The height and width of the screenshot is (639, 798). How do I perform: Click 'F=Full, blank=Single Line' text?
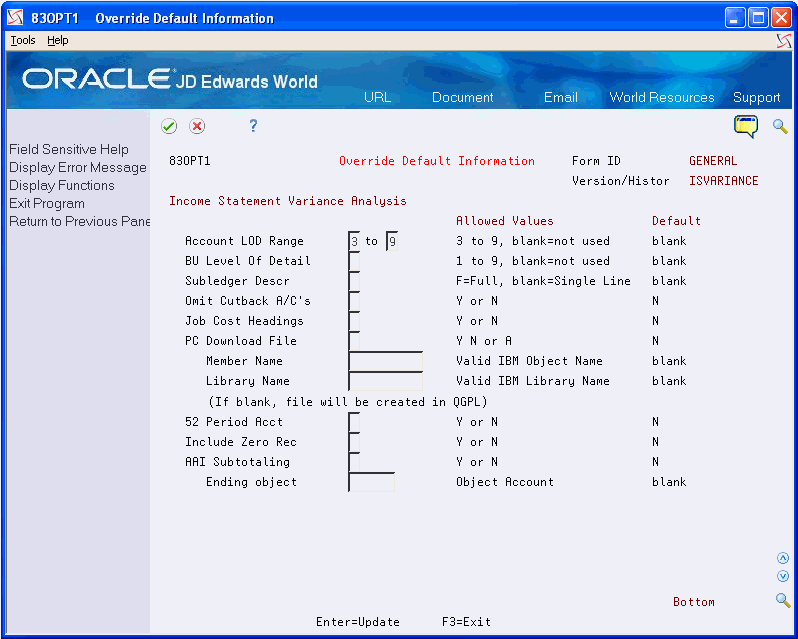click(x=543, y=281)
